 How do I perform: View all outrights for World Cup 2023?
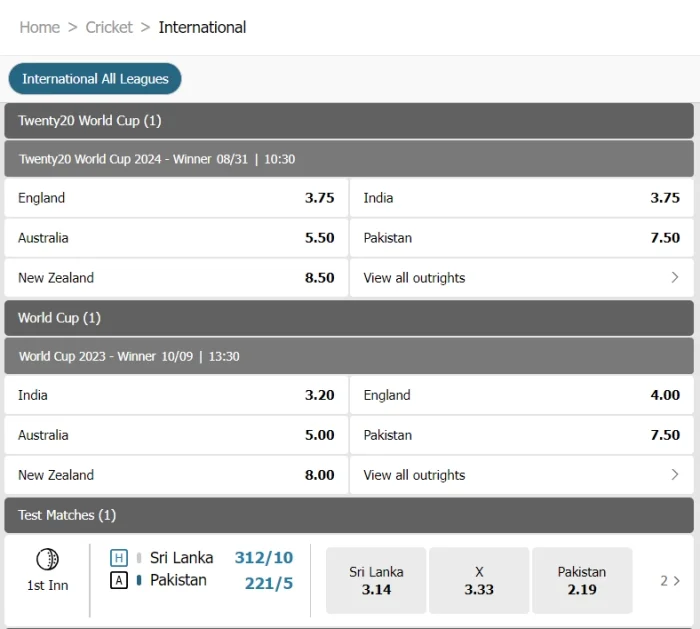point(522,475)
